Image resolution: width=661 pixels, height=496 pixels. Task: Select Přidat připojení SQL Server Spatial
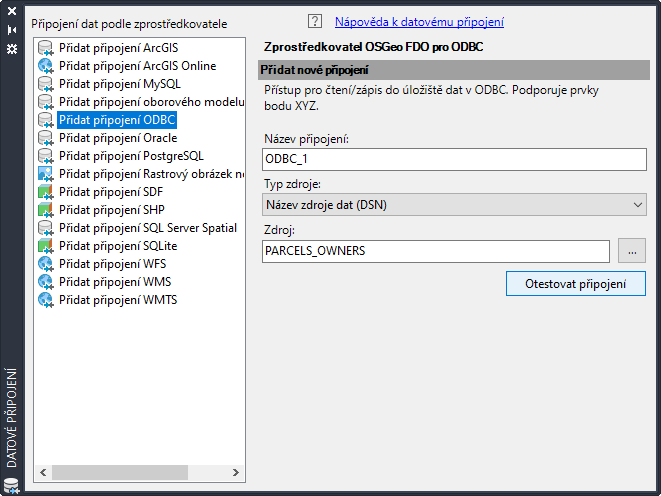(147, 228)
